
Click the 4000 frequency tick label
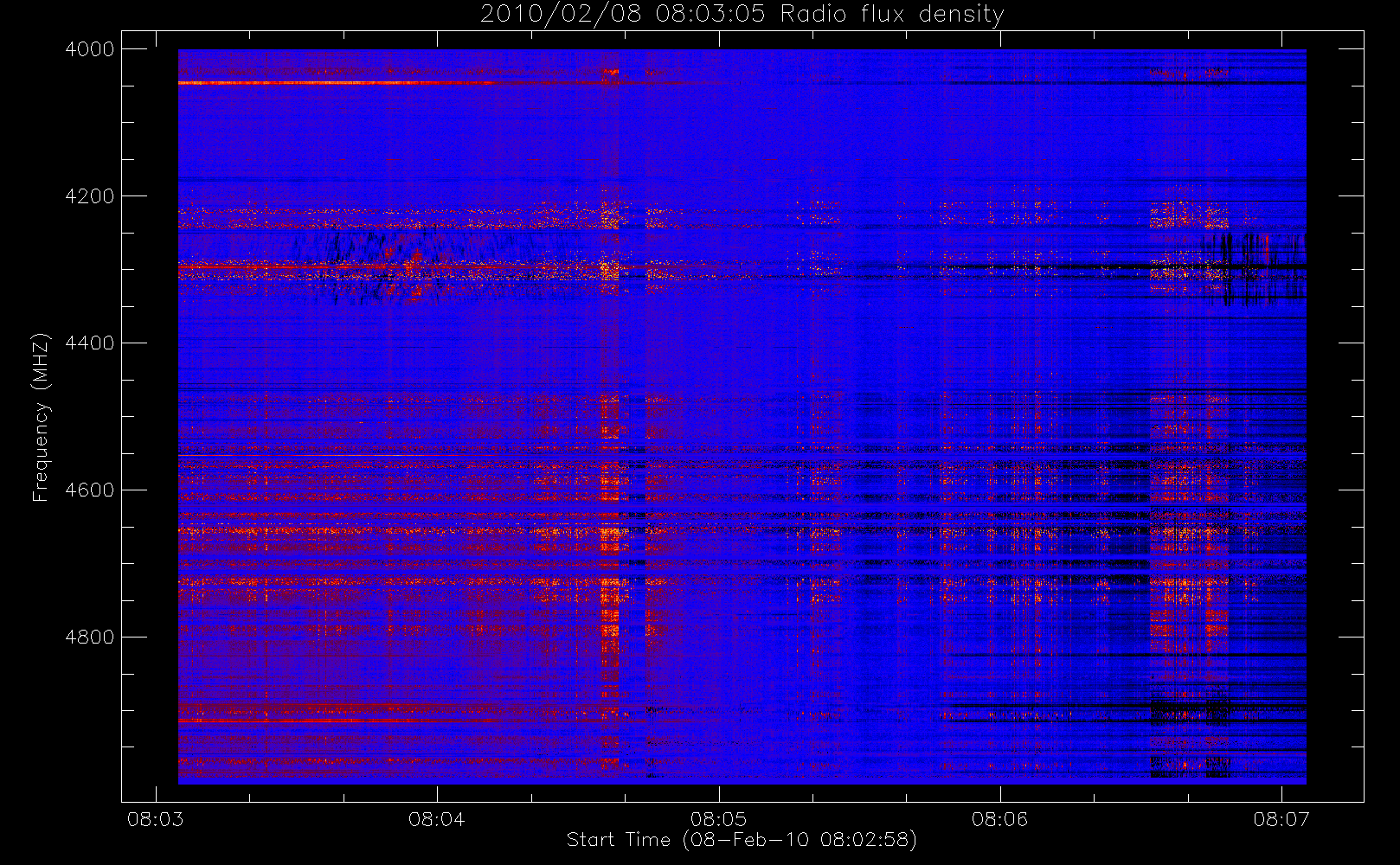(x=90, y=49)
